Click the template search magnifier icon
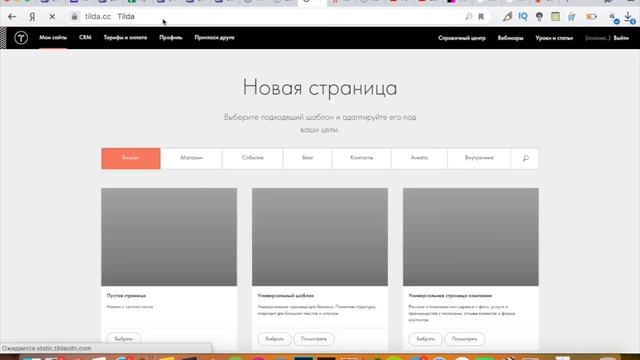This screenshot has height=360, width=640. coord(525,158)
